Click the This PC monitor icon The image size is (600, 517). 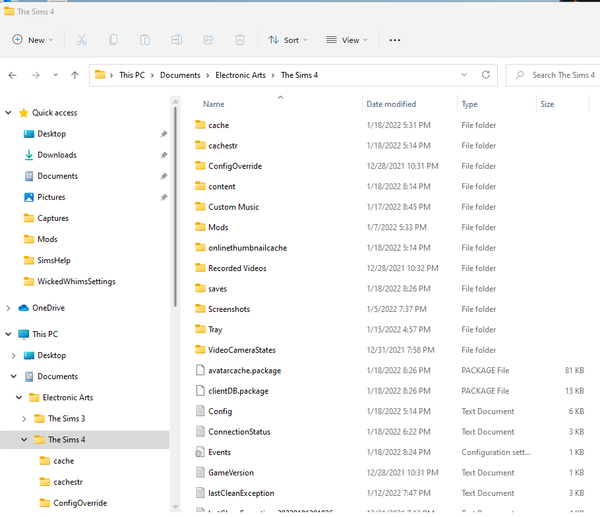pos(24,334)
